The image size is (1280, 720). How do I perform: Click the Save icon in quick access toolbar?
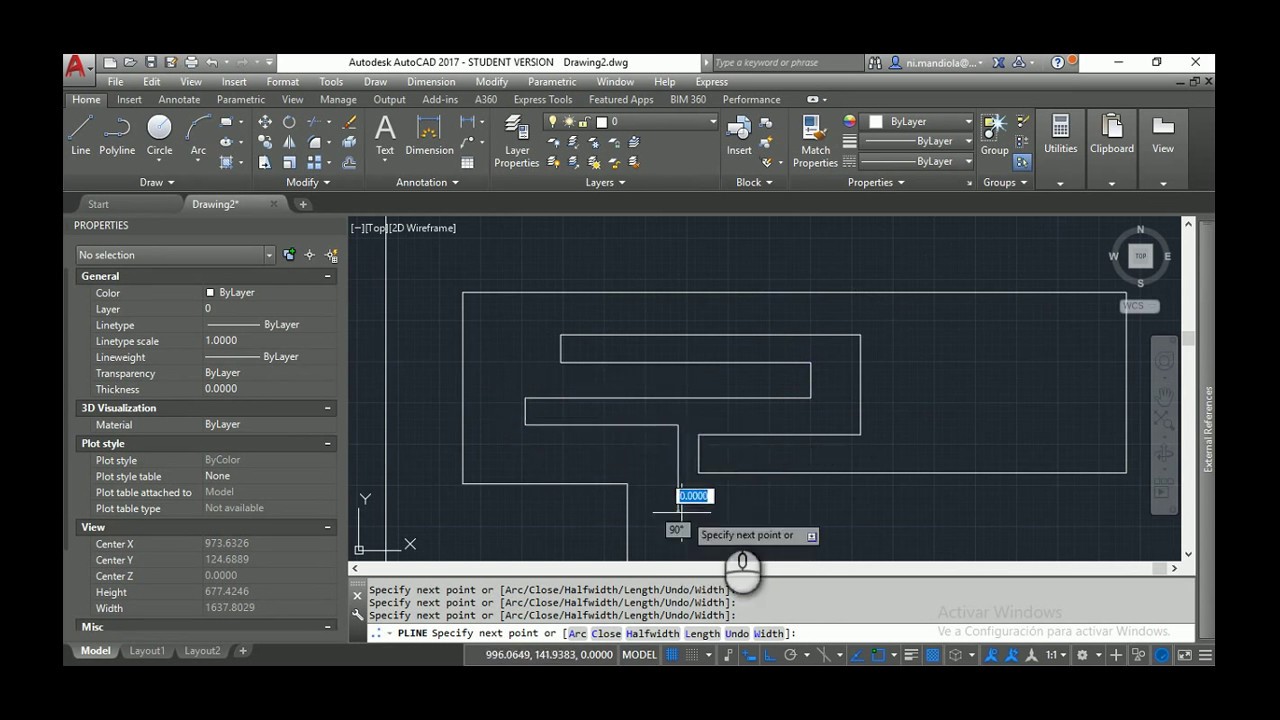(x=151, y=62)
